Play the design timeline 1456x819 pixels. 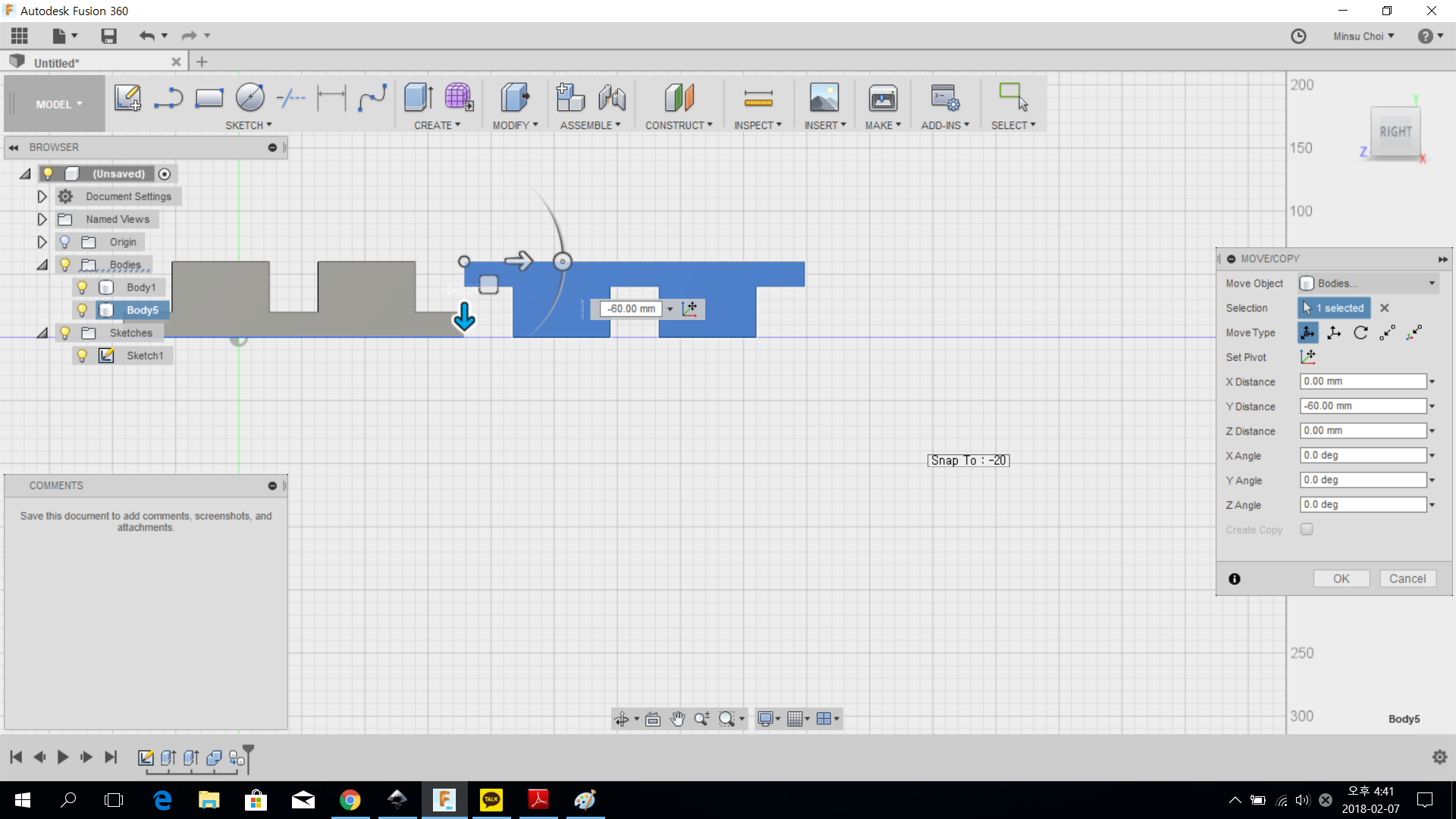pos(63,757)
